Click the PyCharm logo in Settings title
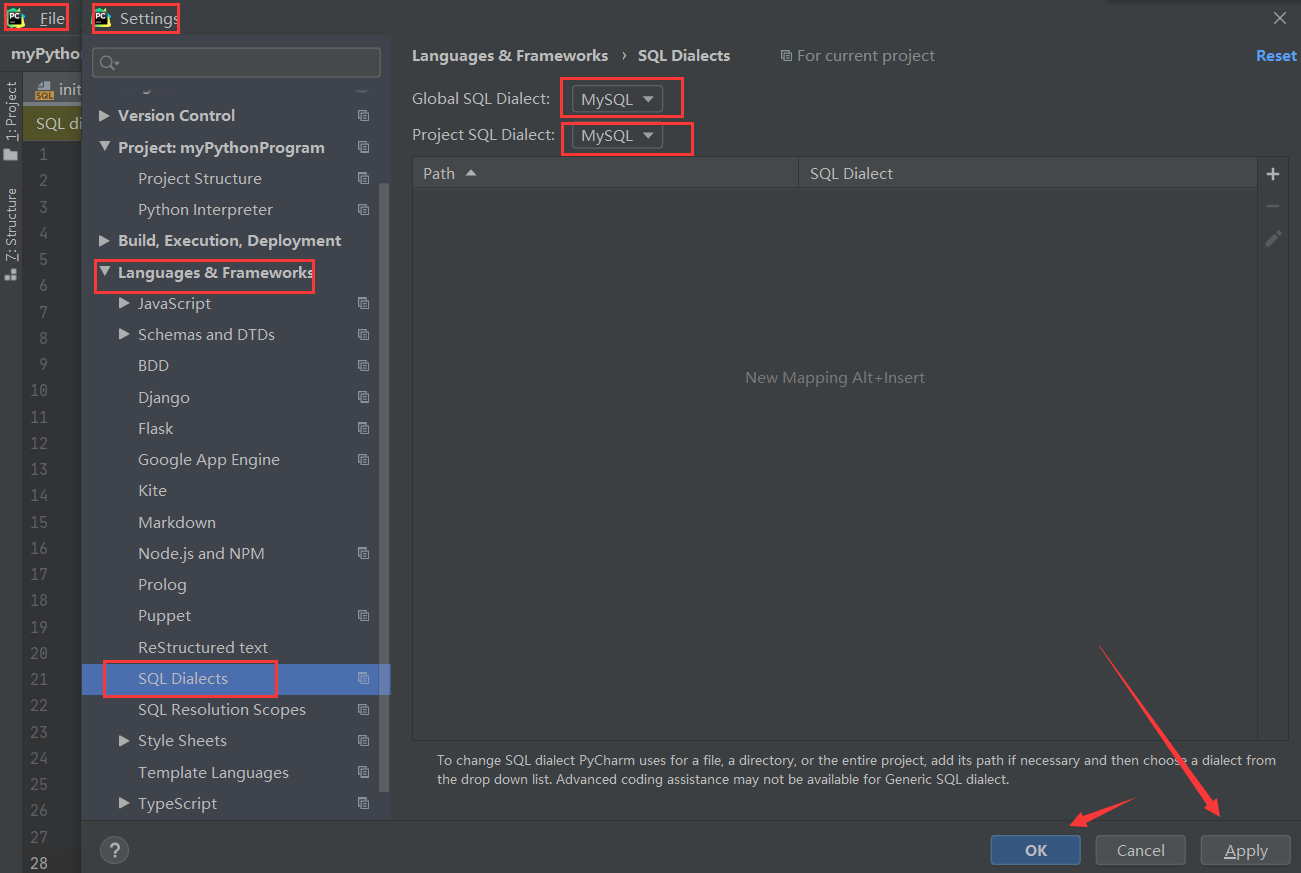 click(102, 17)
